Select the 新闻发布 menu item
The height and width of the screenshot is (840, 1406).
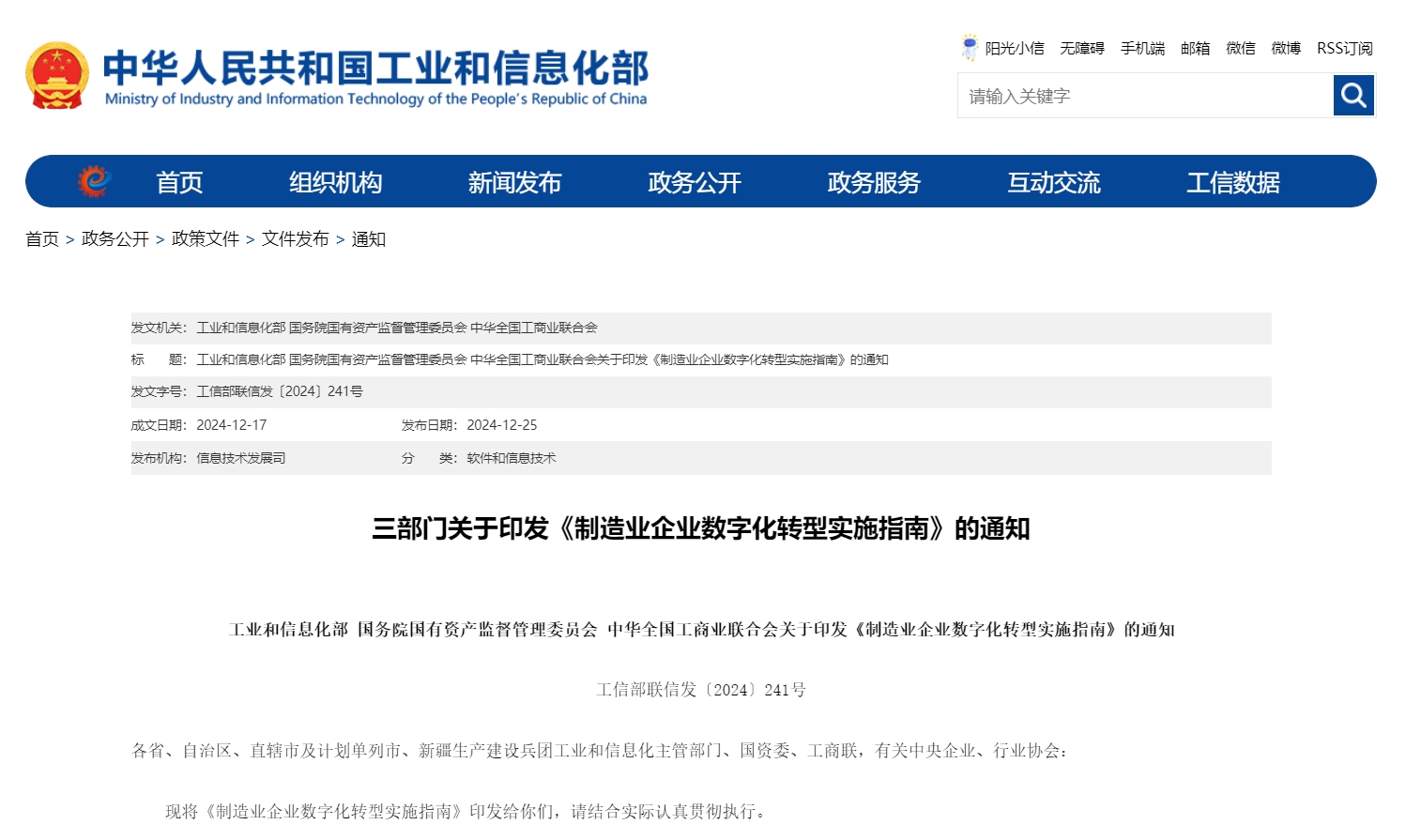click(514, 182)
